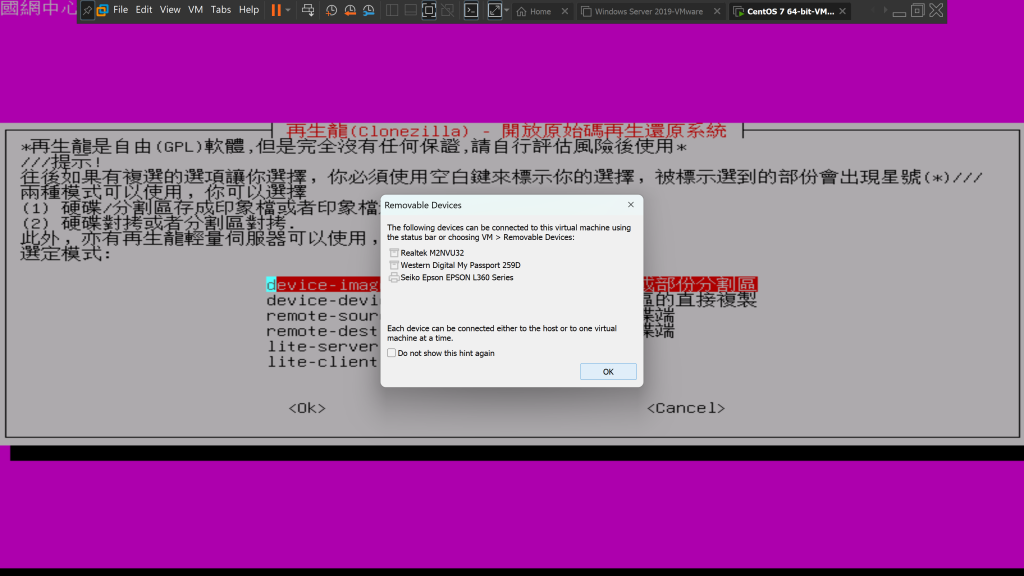The height and width of the screenshot is (576, 1024).
Task: Enable 'Do not show this hint again'
Action: click(x=392, y=353)
